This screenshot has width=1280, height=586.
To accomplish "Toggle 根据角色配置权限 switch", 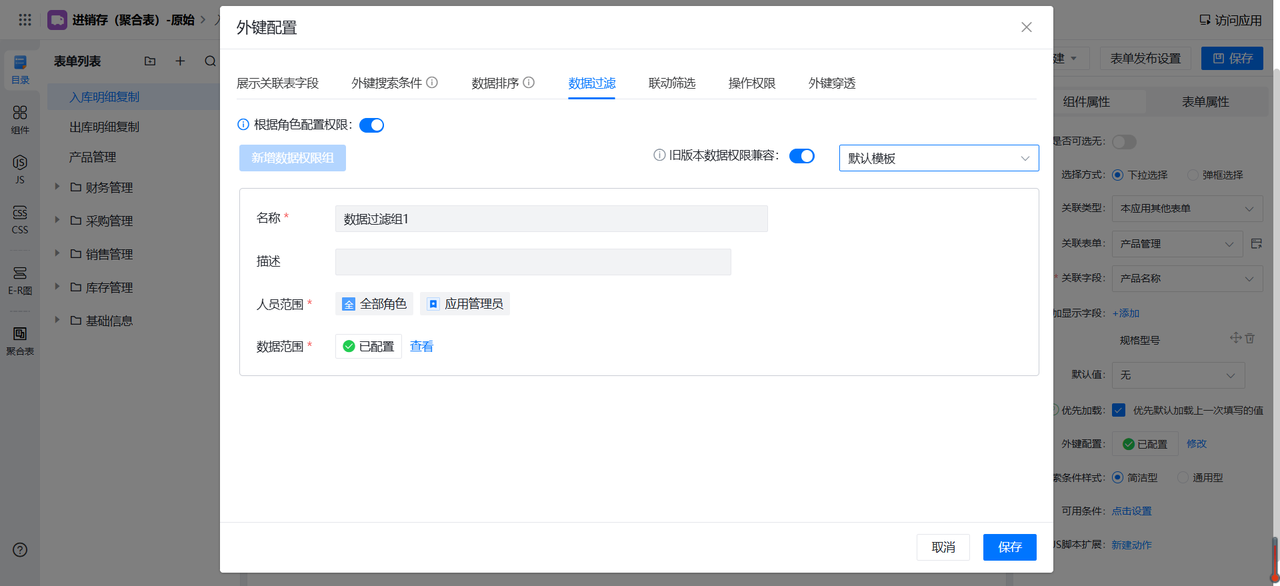I will point(371,125).
